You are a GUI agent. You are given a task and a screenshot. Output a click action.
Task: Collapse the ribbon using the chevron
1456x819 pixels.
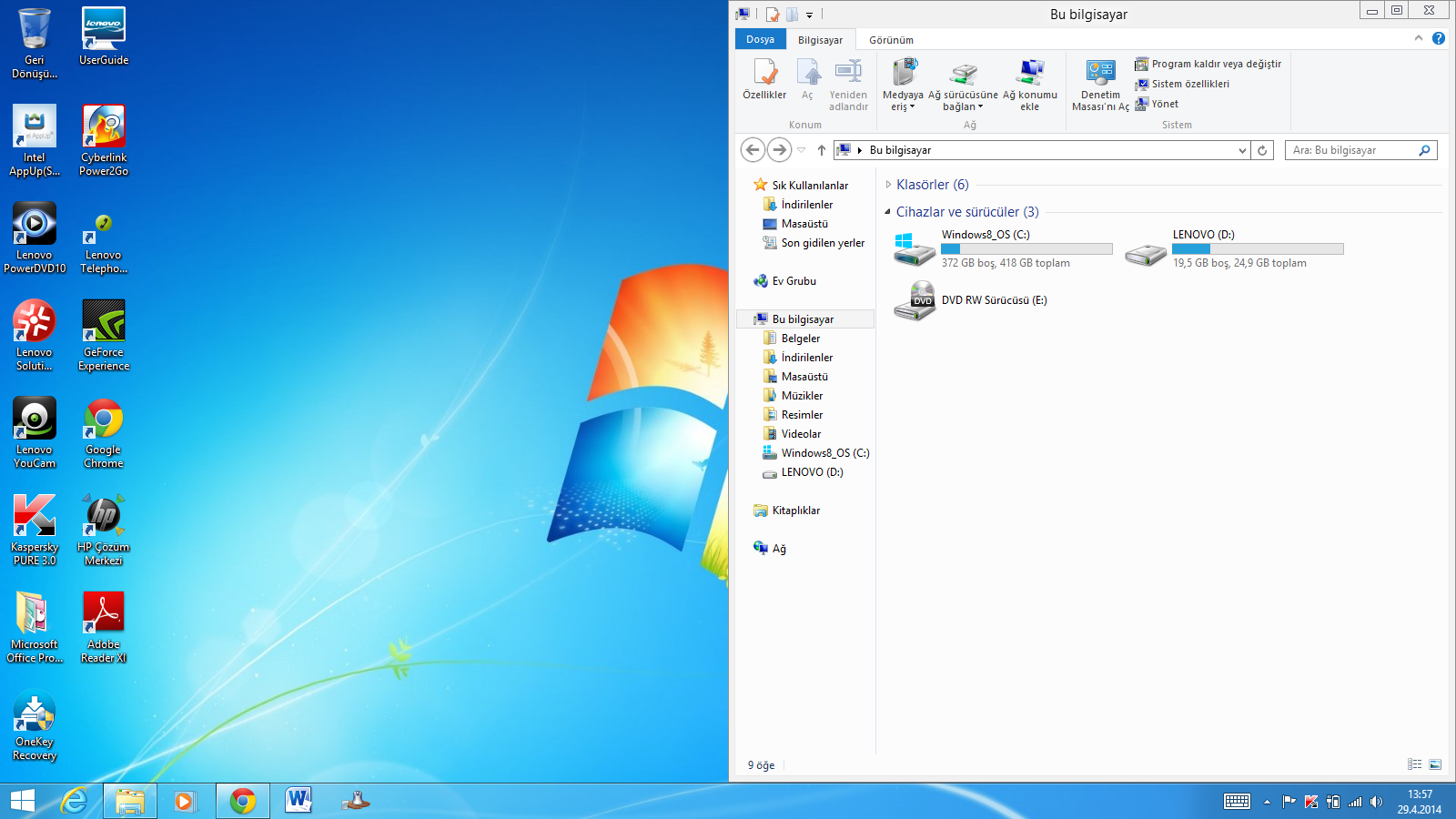(1418, 38)
